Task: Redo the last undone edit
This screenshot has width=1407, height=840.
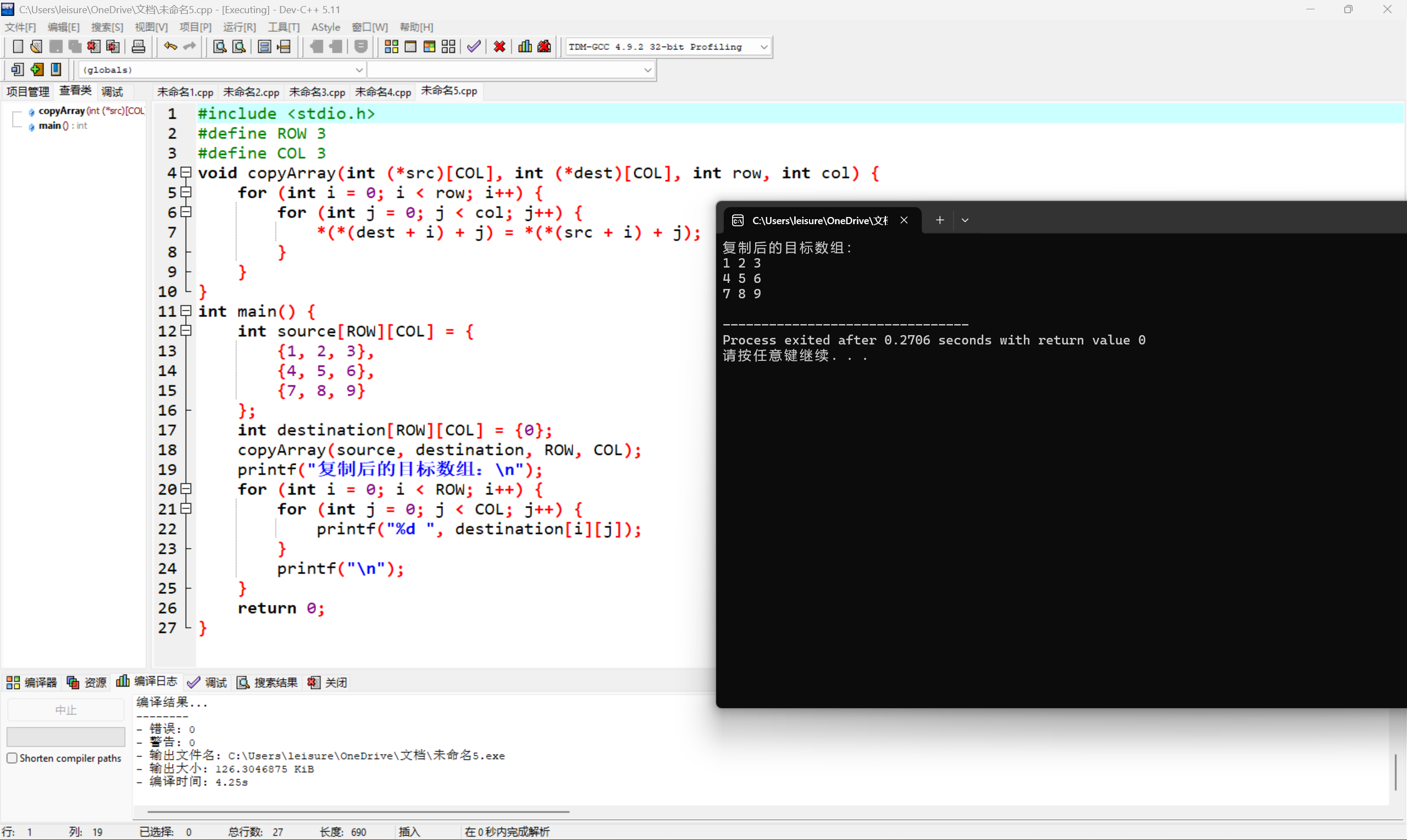Action: tap(189, 46)
